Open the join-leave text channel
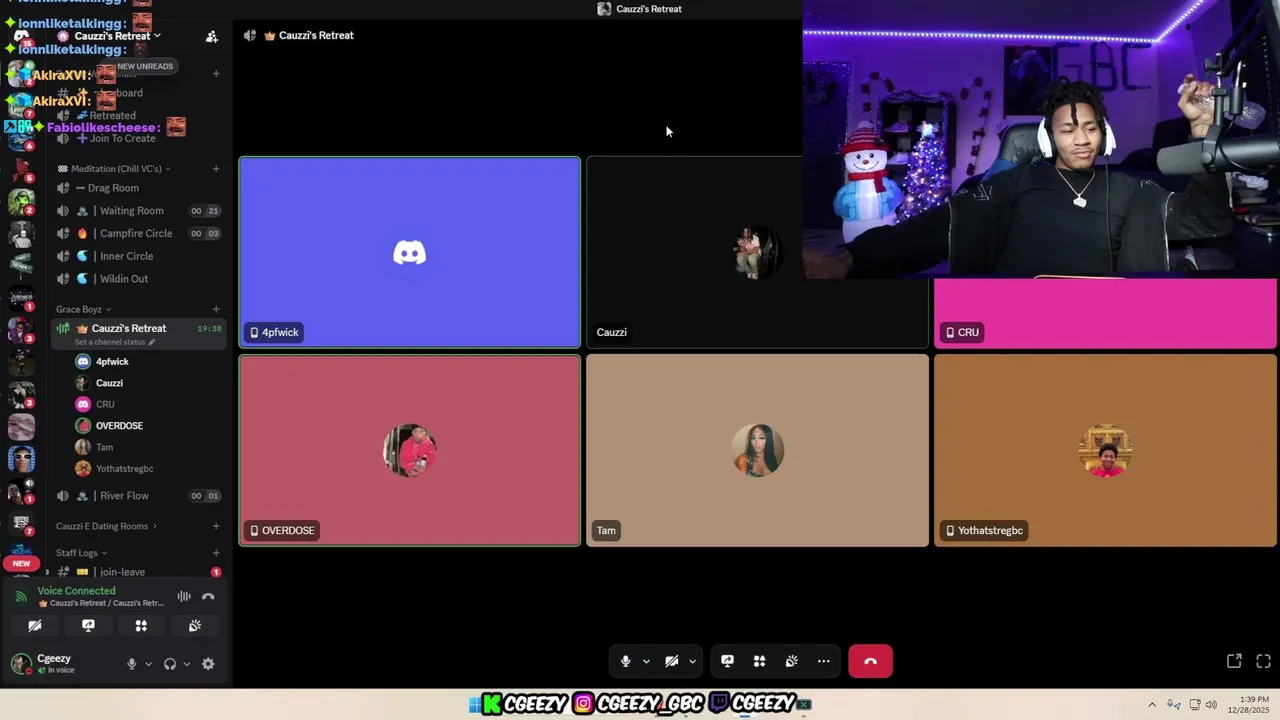Viewport: 1280px width, 720px height. (x=138, y=572)
